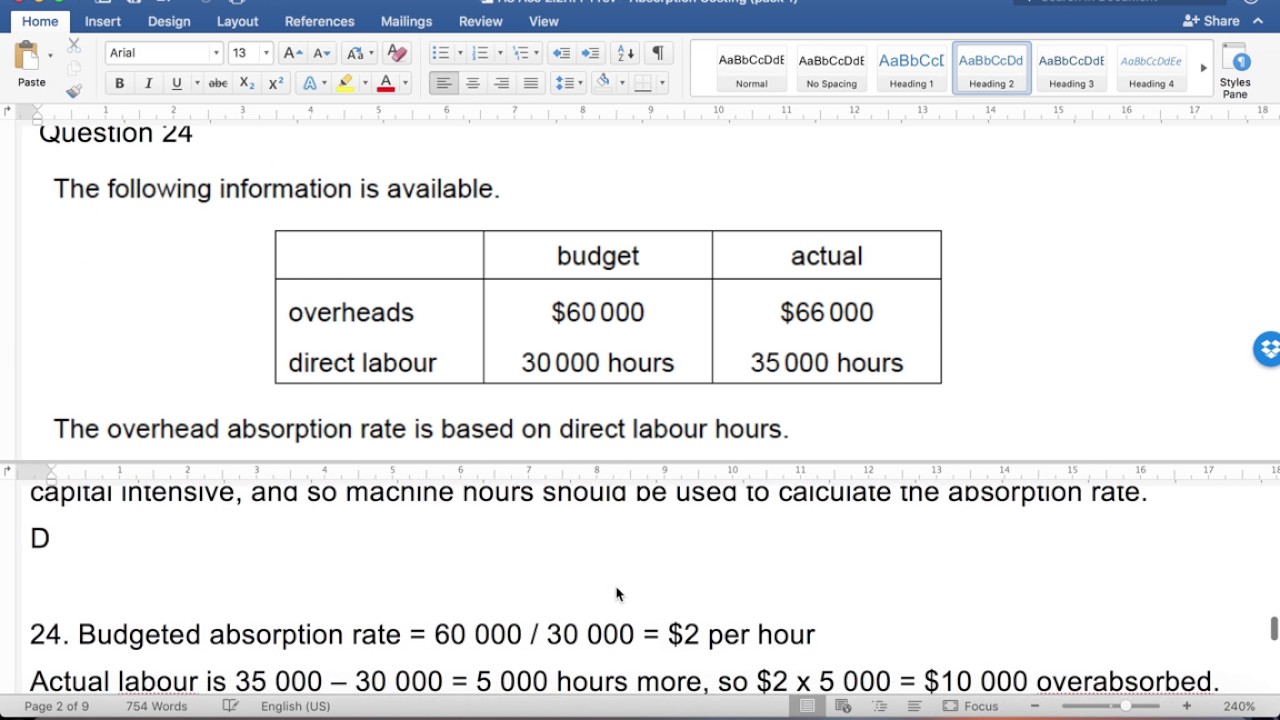Image resolution: width=1280 pixels, height=720 pixels.
Task: Increase paragraph indent
Action: [591, 53]
